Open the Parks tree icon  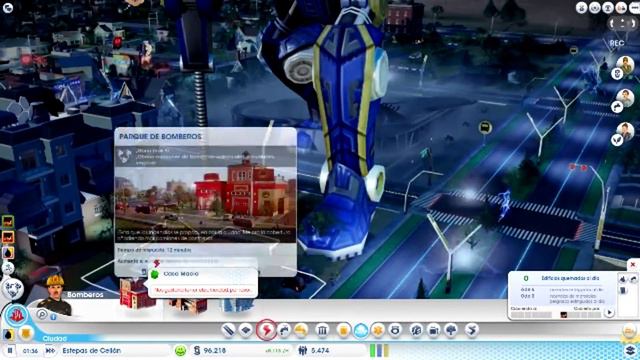click(x=451, y=330)
